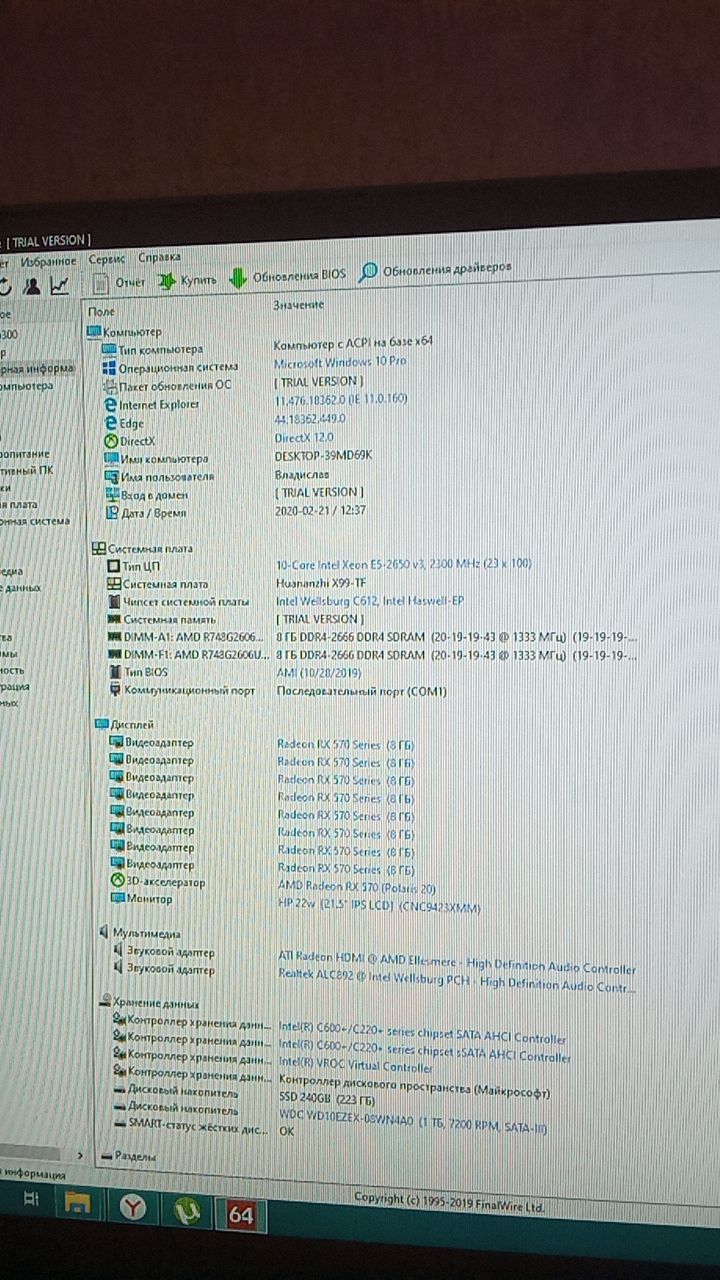
Task: Launch Yandex Browser from the taskbar
Action: [132, 1209]
